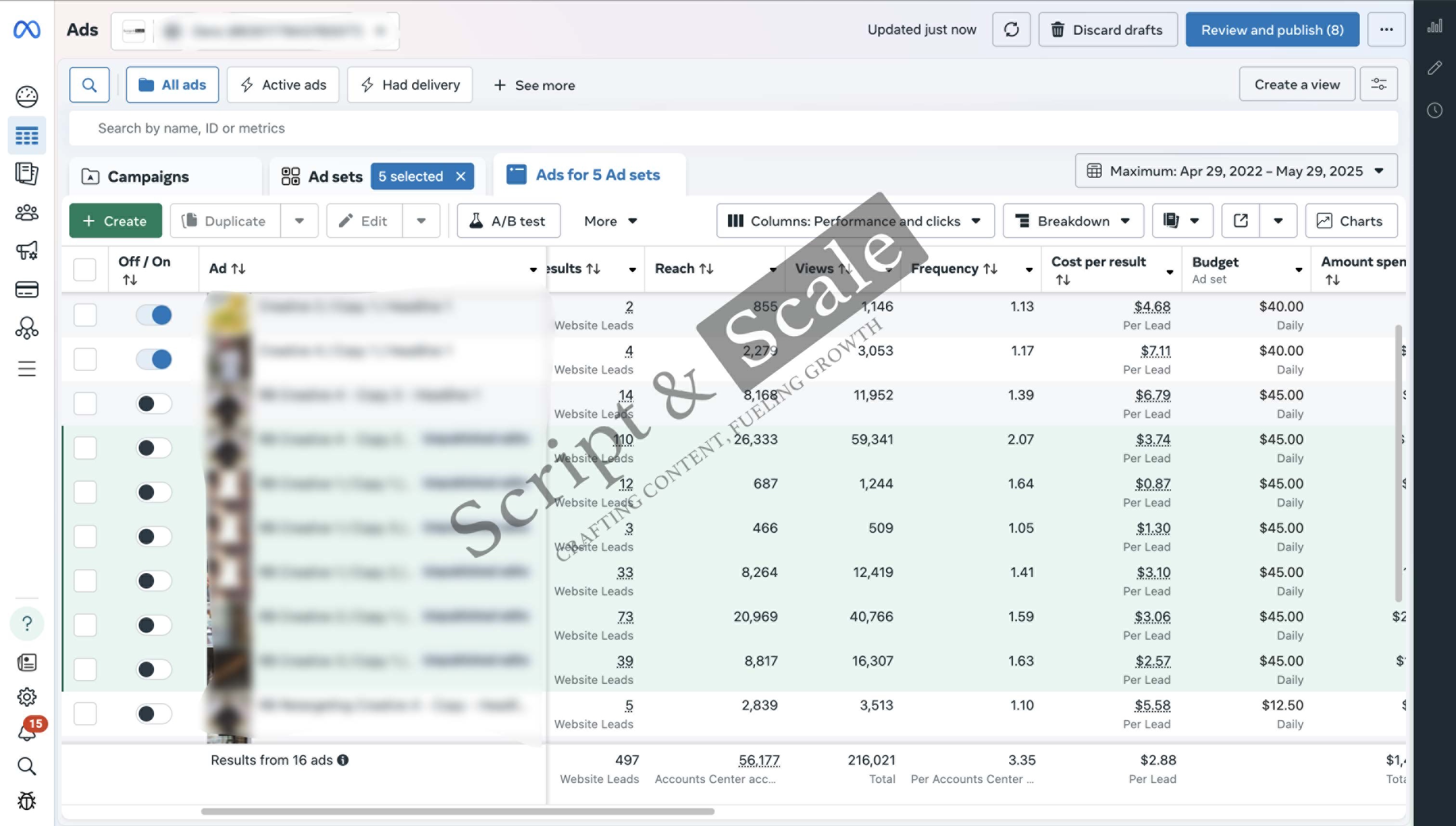This screenshot has width=1456, height=826.
Task: Click Review and publish (8) button
Action: [1272, 29]
